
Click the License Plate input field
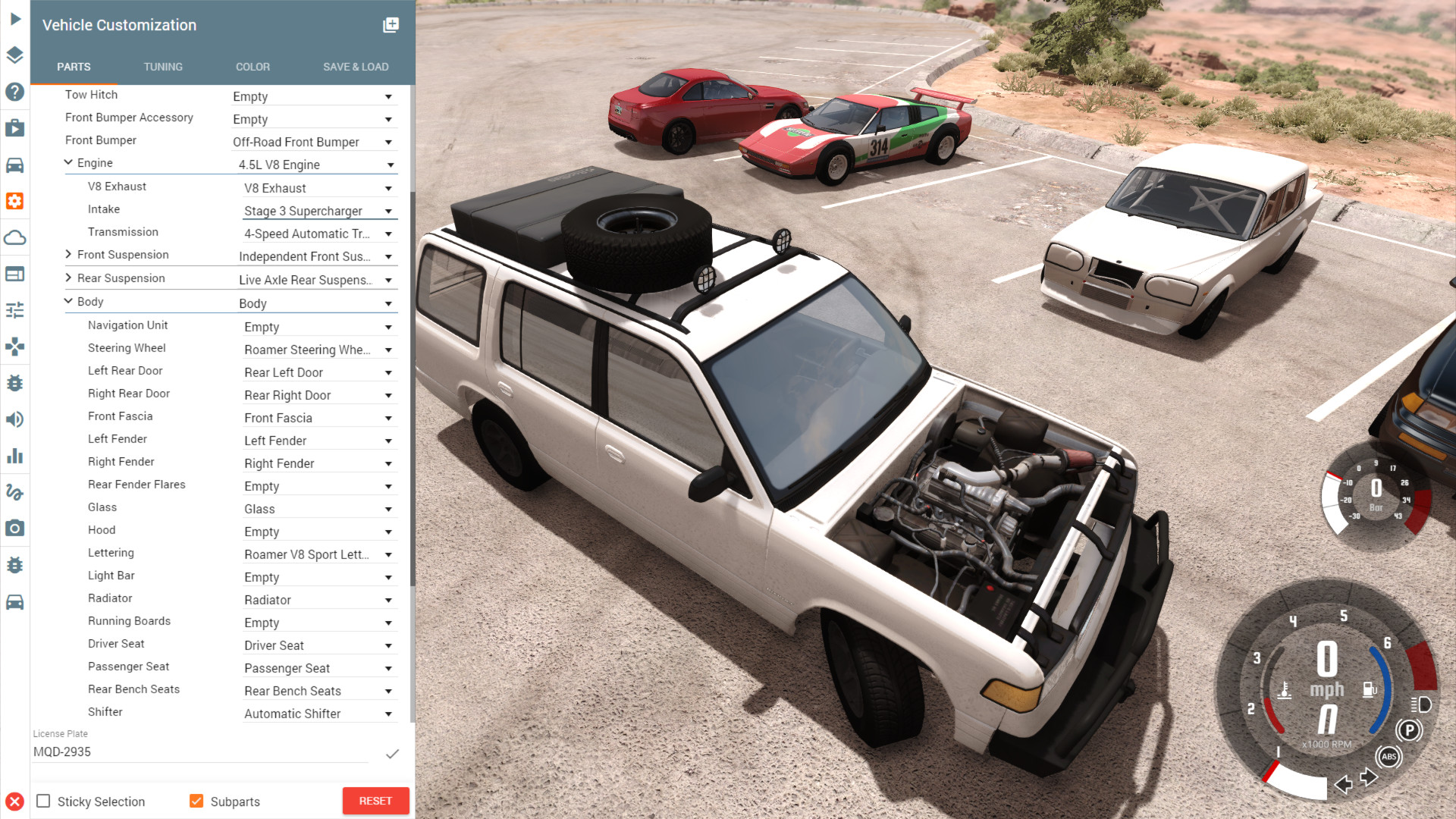tap(200, 752)
